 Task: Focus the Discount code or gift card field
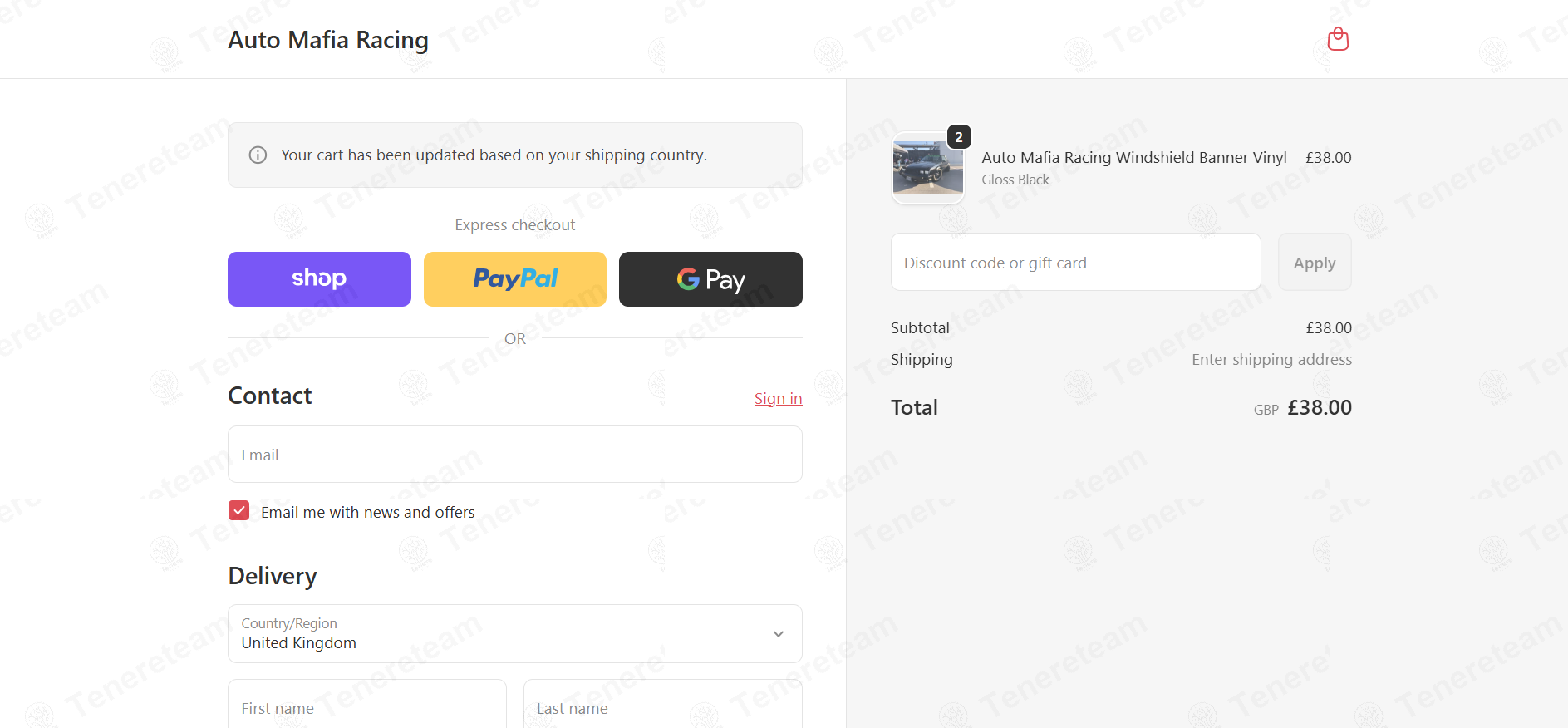pos(1076,263)
